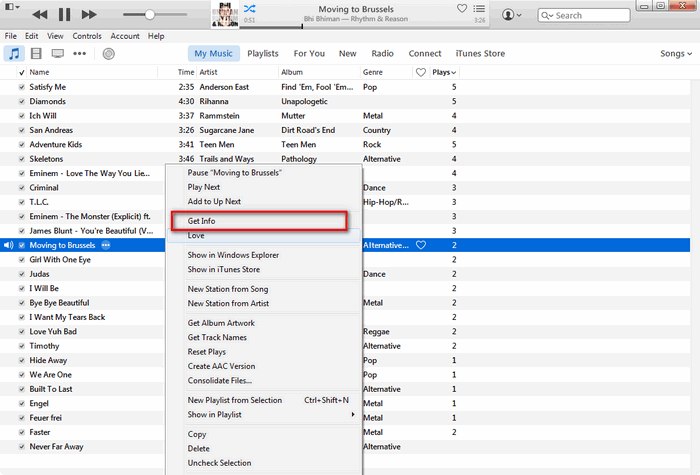Choose Delete in context menu

click(263, 448)
